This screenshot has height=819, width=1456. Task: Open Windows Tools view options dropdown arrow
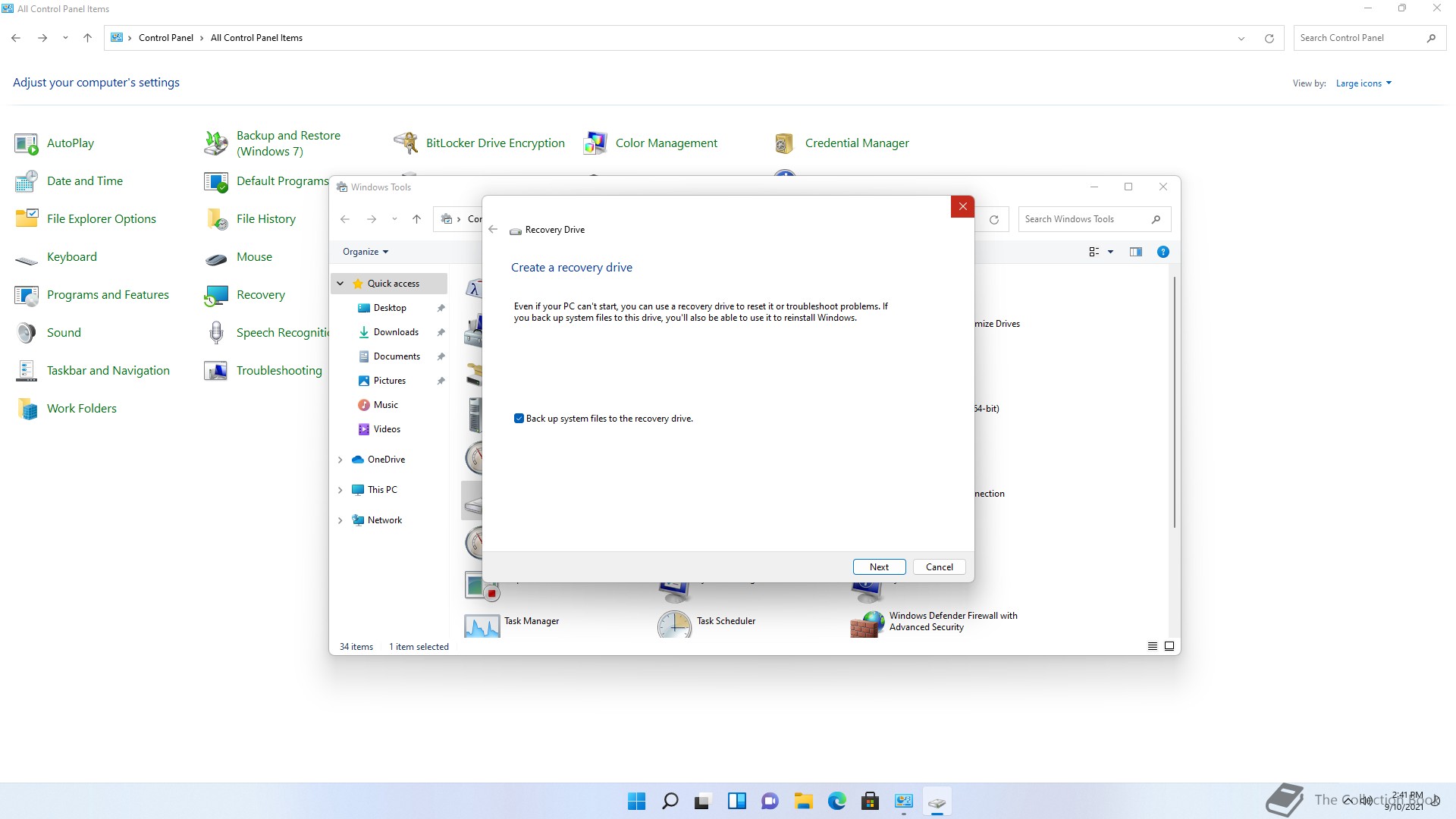1111,252
